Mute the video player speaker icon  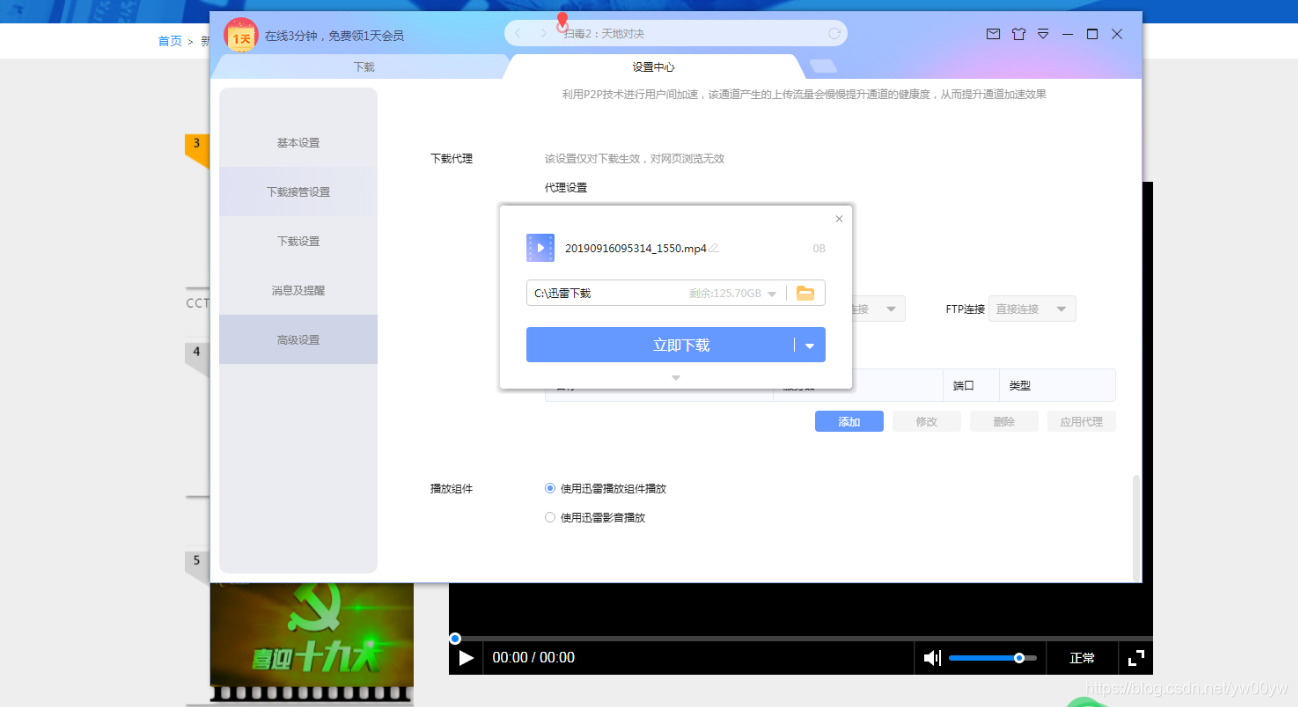point(932,657)
